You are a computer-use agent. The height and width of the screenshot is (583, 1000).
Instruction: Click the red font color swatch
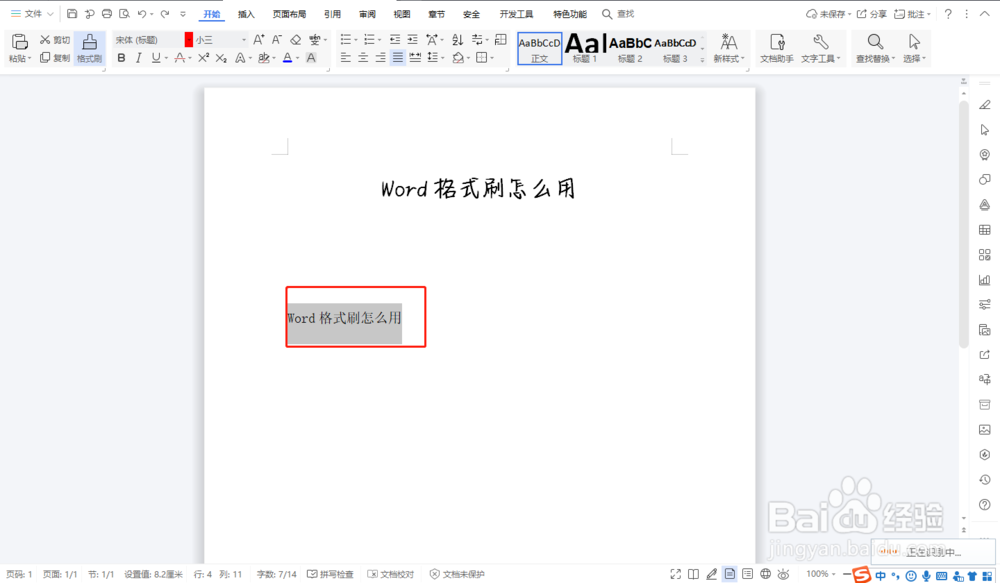[x=189, y=39]
